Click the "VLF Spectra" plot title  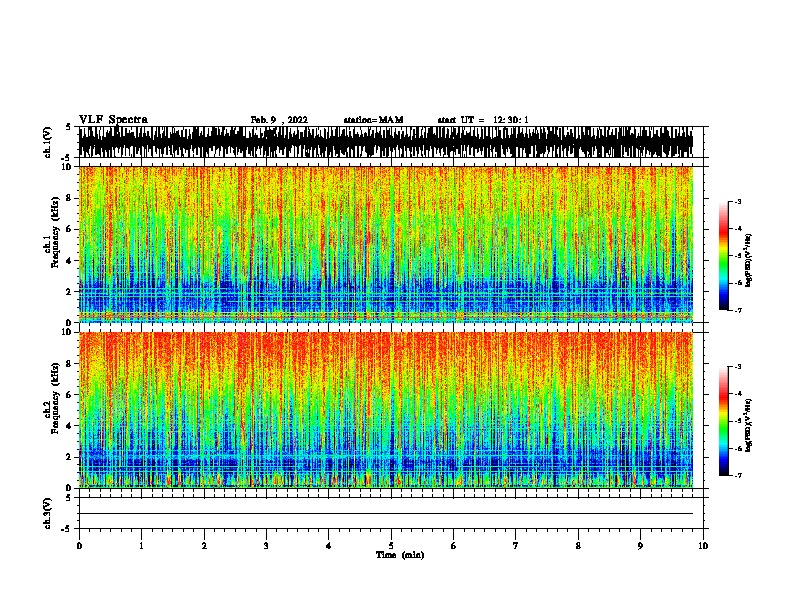tap(113, 120)
